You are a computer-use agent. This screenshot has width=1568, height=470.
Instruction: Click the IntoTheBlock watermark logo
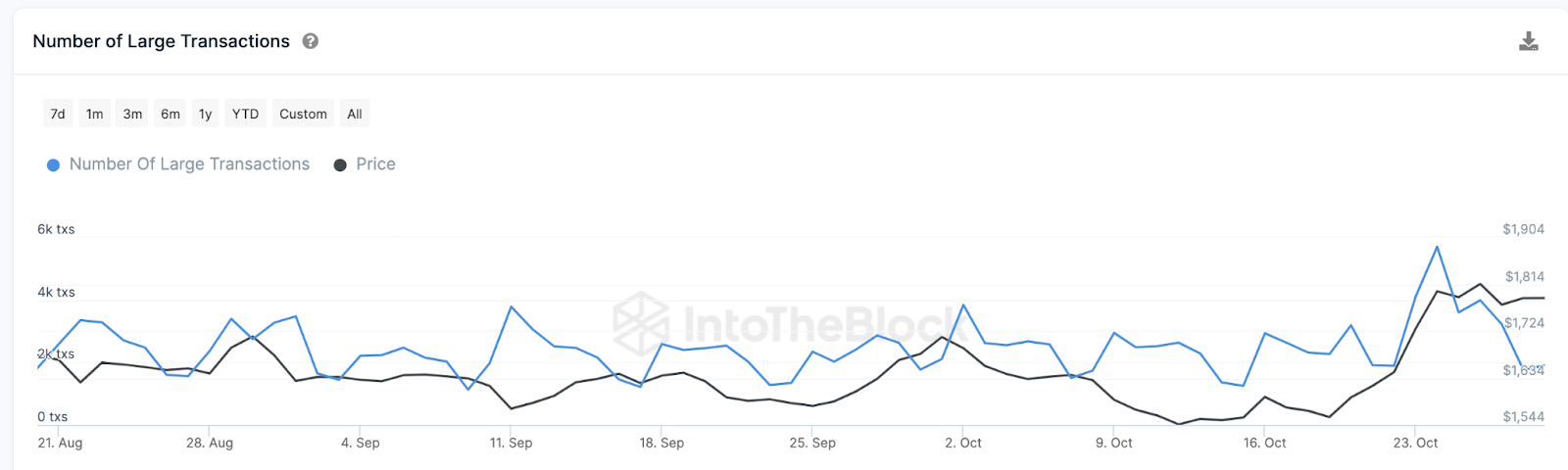pyautogui.click(x=641, y=320)
